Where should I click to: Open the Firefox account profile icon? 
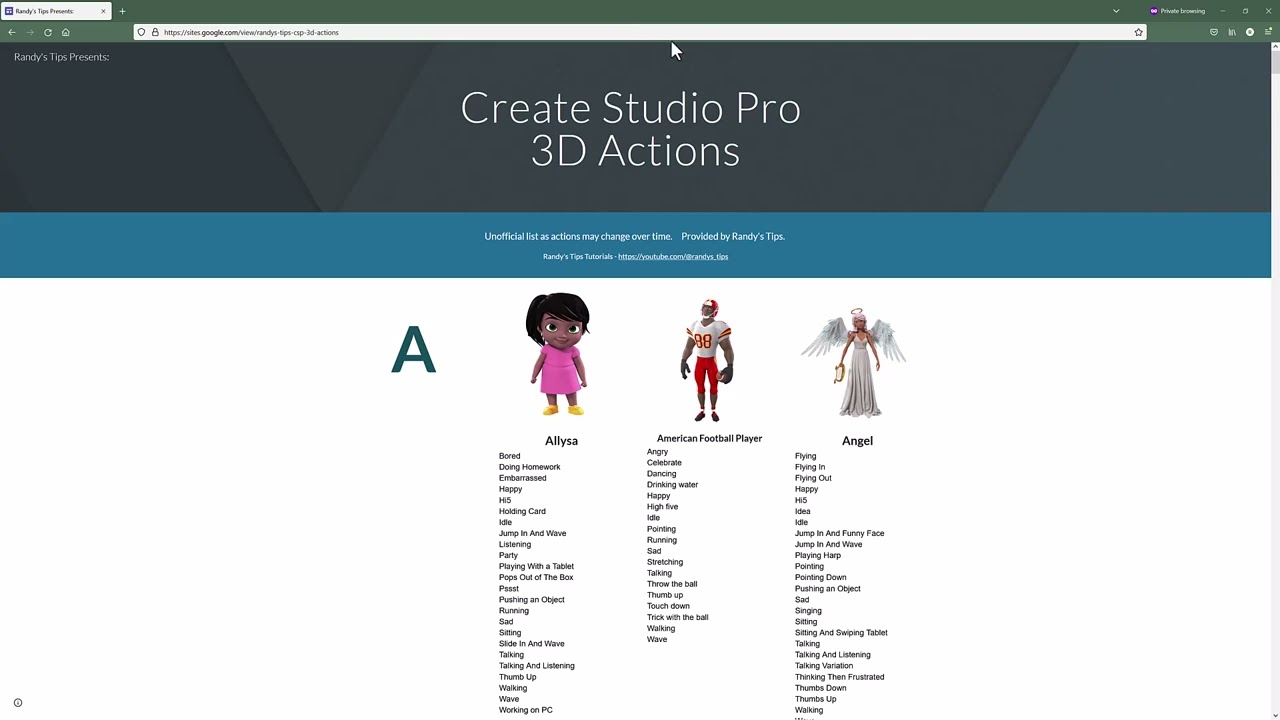[x=1250, y=32]
